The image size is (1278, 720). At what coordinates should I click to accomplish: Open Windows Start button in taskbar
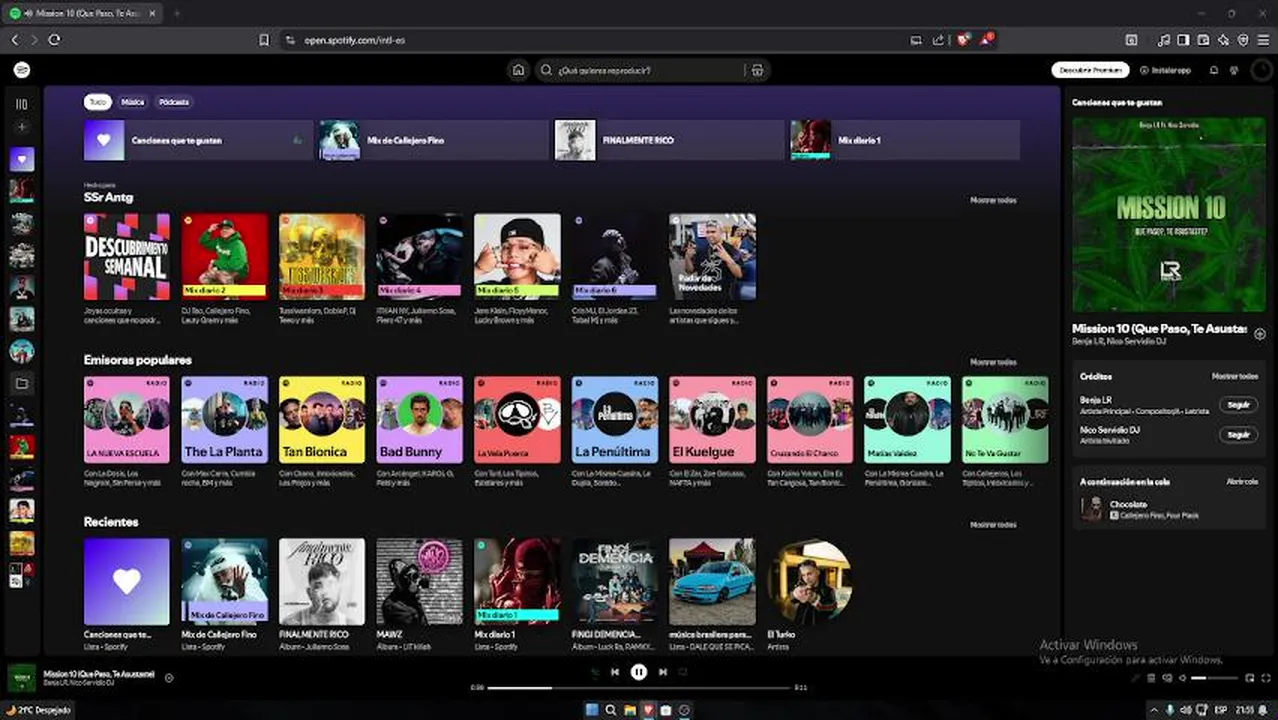pos(592,710)
